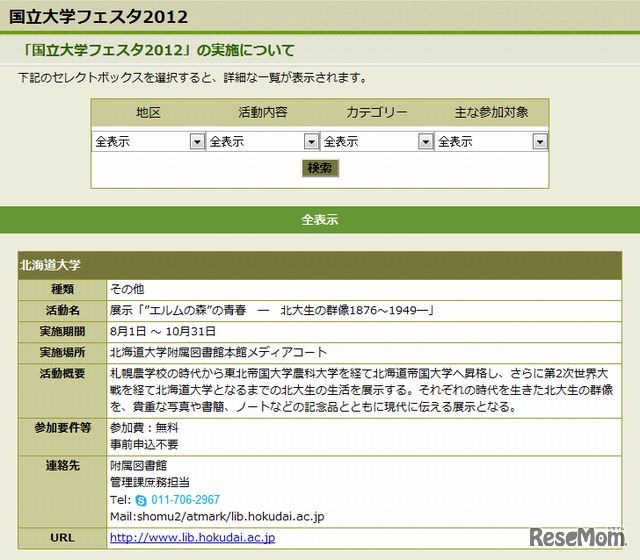Click the 検索 search button
Screen dimensions: 640x560
coord(320,168)
